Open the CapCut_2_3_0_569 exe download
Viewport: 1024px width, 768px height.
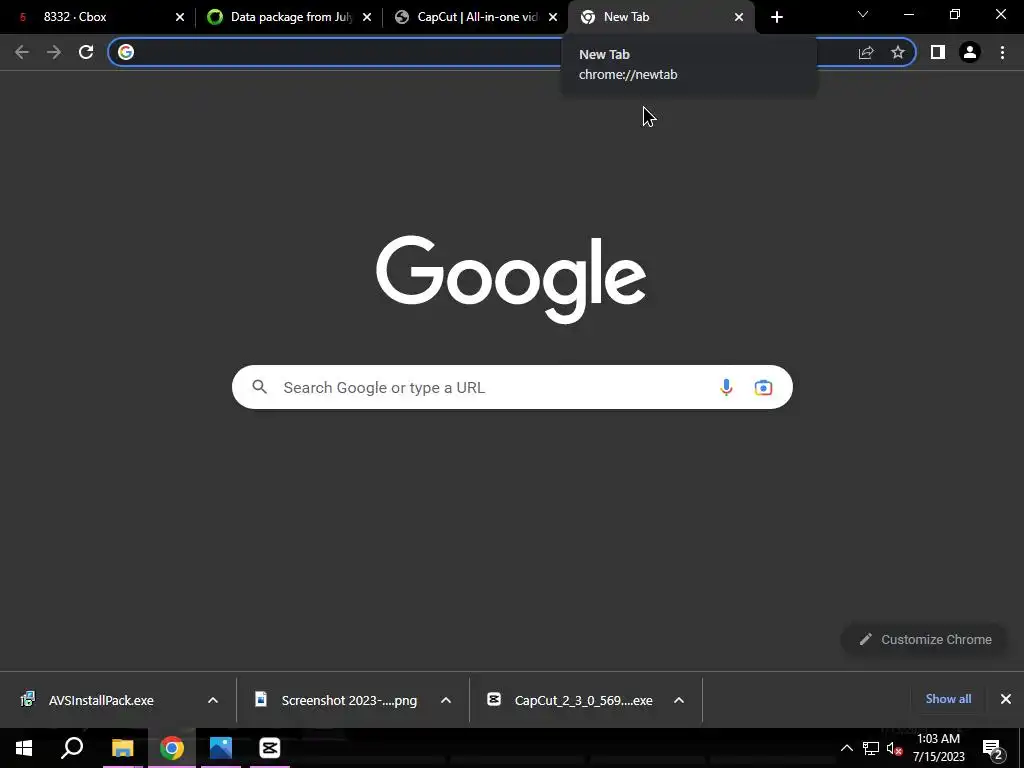click(583, 700)
